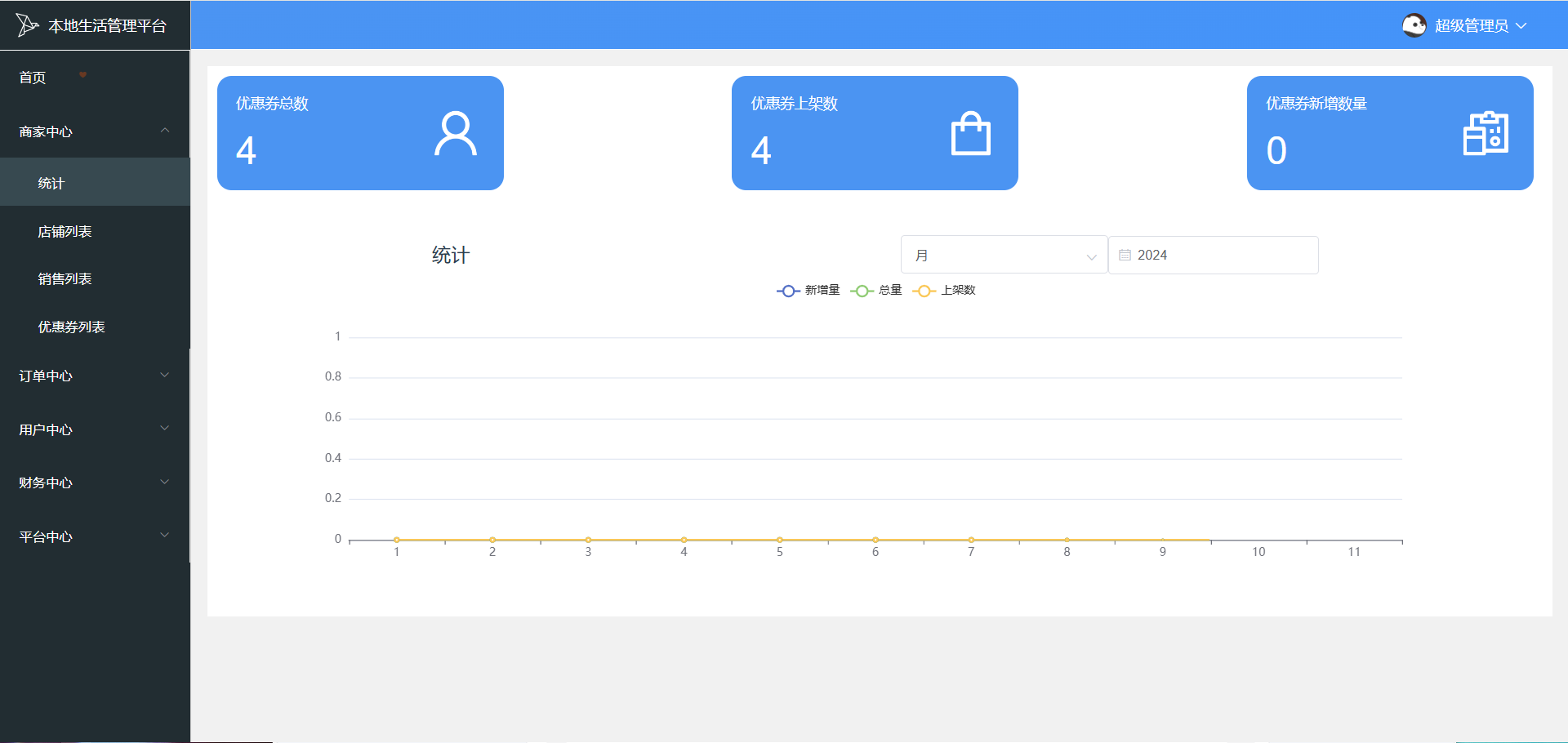
Task: Click value 0 in 优惠券新增数量 card
Action: (1276, 150)
